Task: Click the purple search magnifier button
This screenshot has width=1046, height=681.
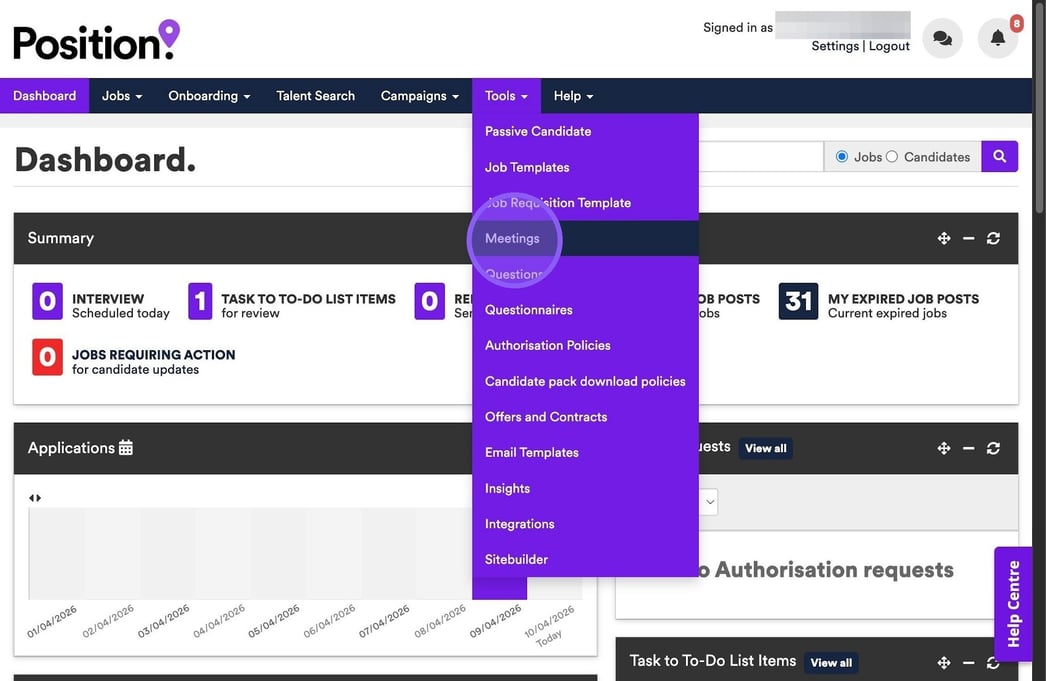Action: (x=999, y=156)
